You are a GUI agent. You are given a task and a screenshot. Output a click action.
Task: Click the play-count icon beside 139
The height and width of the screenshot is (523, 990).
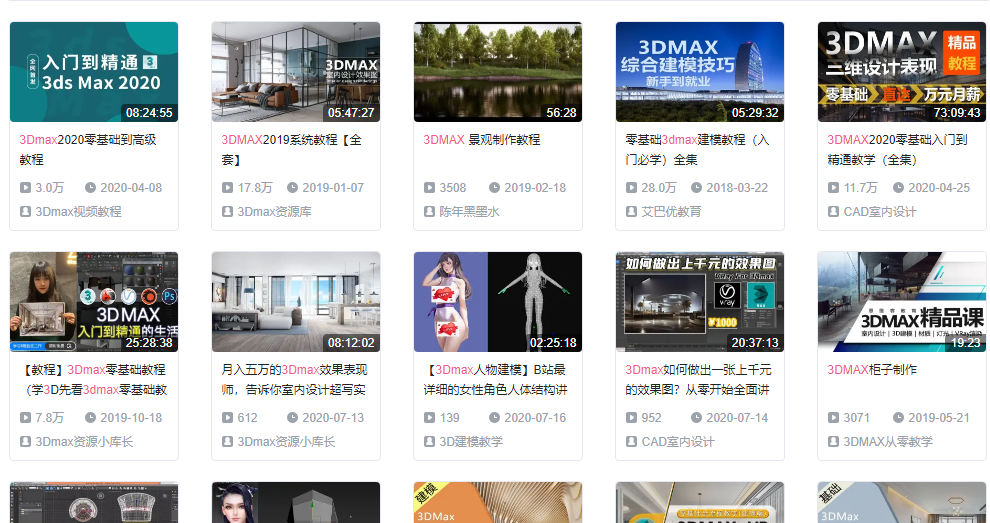429,418
